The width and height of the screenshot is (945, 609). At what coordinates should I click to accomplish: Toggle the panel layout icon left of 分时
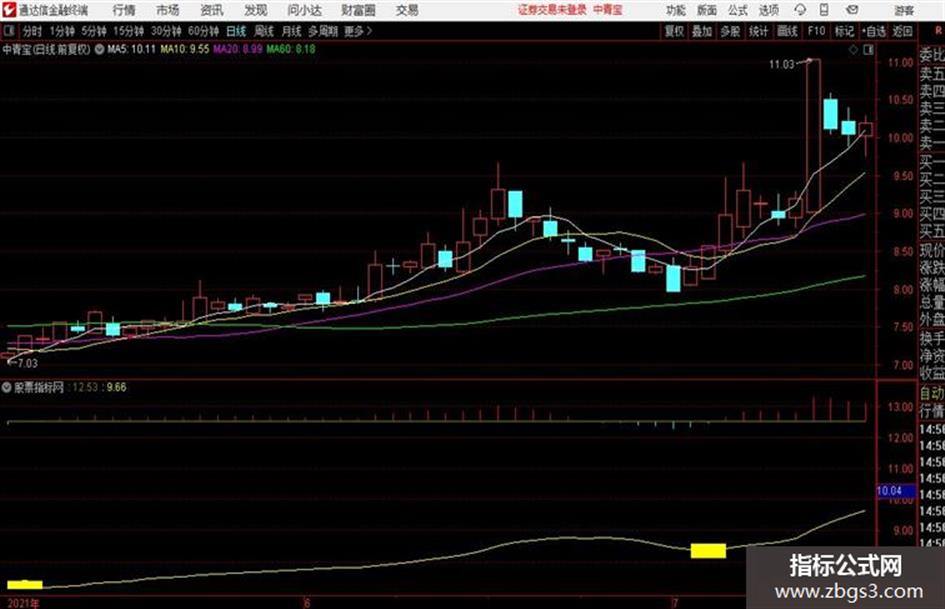click(x=9, y=31)
